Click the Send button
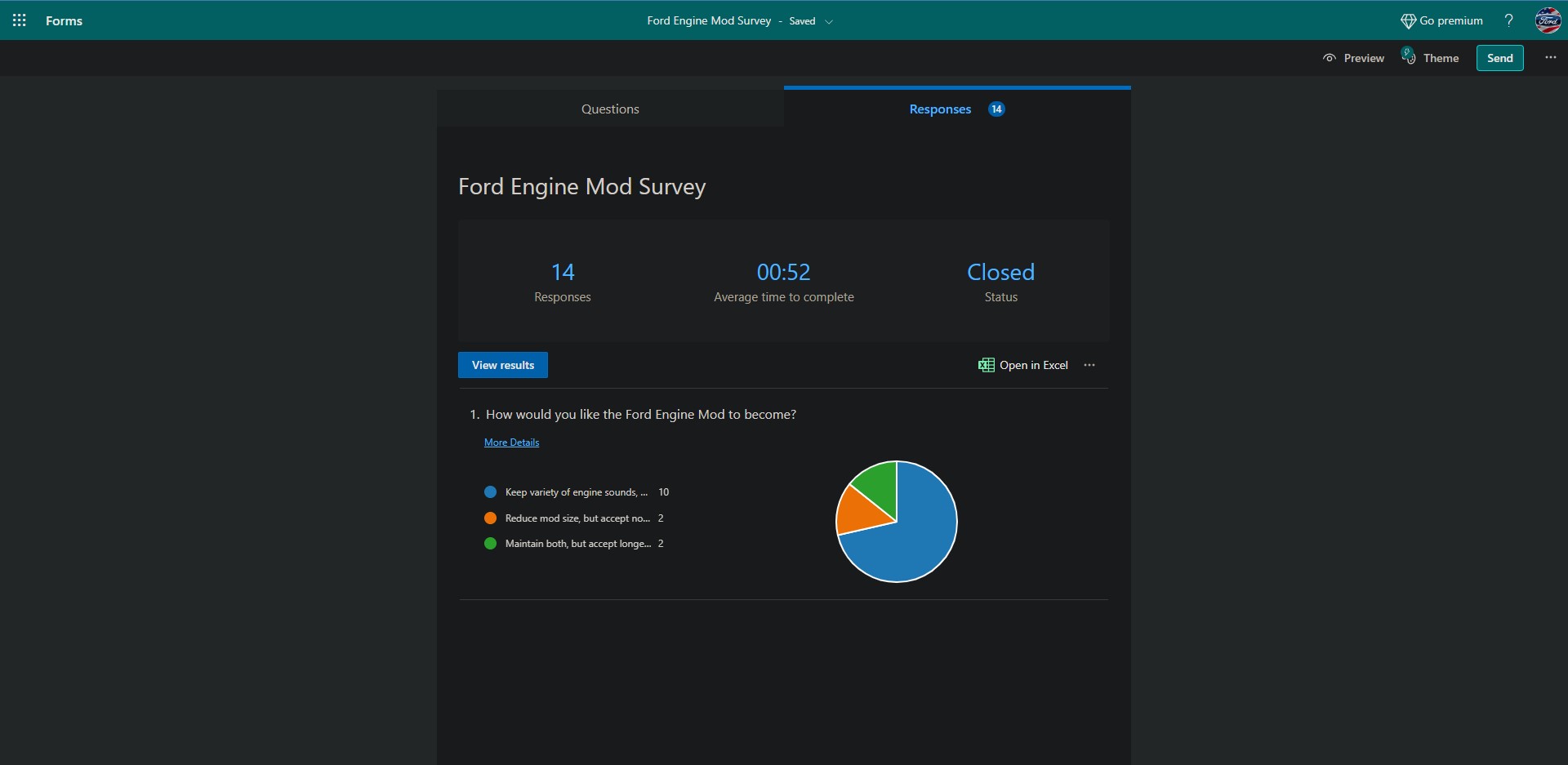Screen dimensions: 1568x765 [1499, 58]
